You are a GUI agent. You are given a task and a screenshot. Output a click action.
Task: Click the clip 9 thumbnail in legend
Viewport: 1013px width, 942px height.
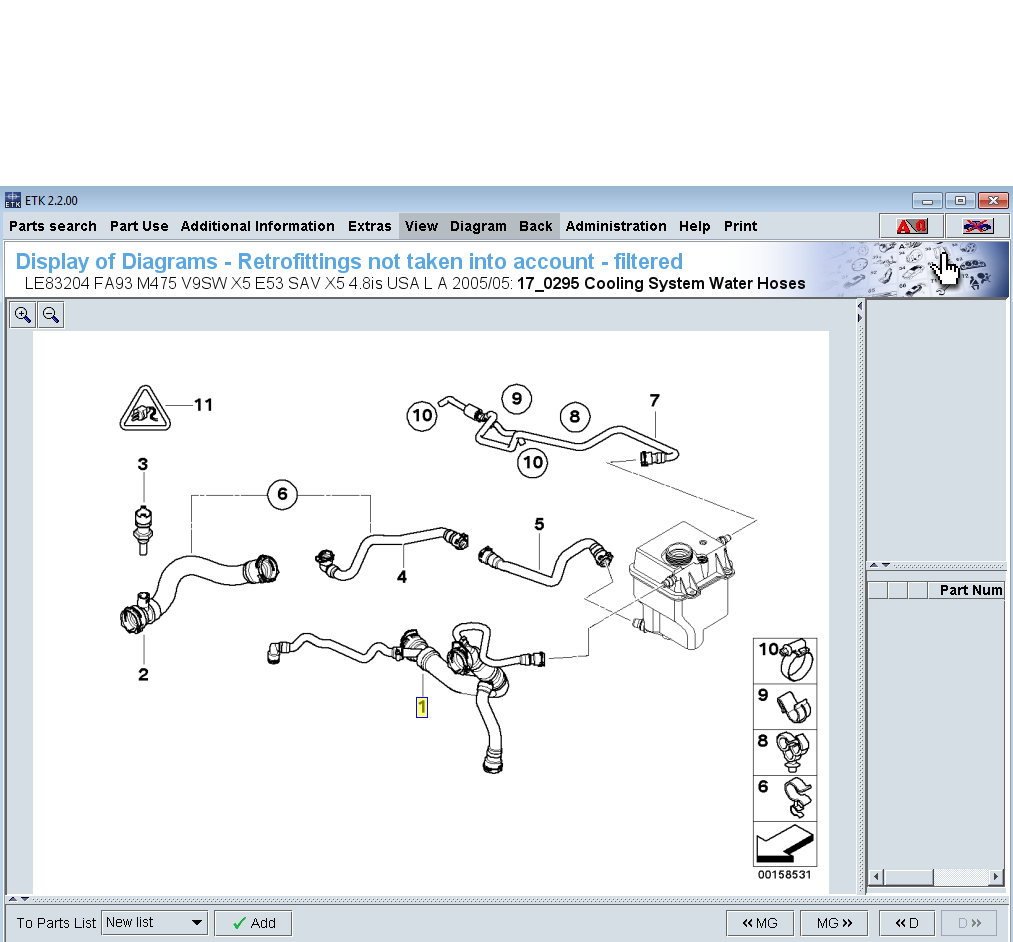785,706
